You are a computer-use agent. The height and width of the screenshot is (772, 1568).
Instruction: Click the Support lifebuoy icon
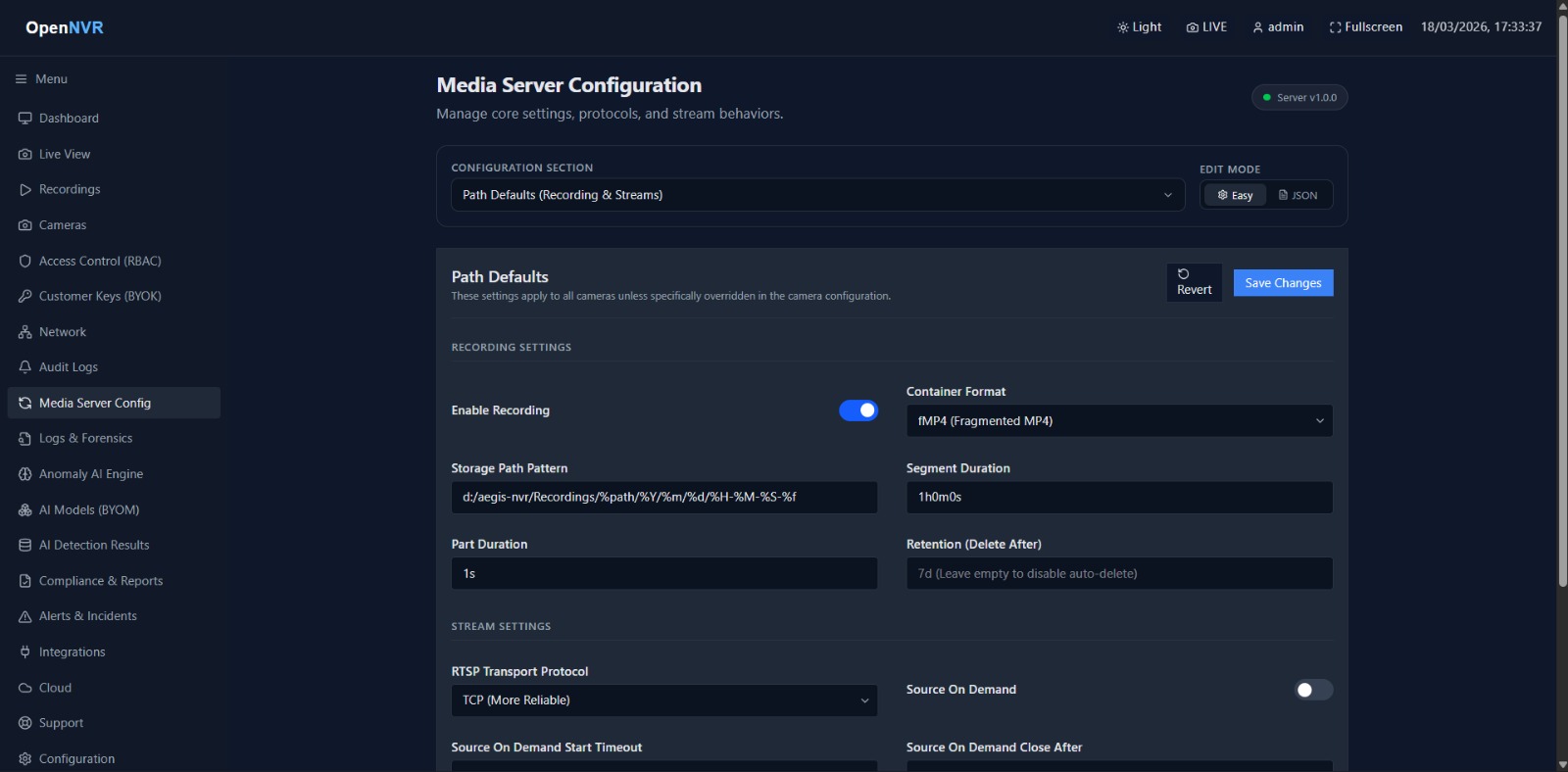click(x=25, y=723)
